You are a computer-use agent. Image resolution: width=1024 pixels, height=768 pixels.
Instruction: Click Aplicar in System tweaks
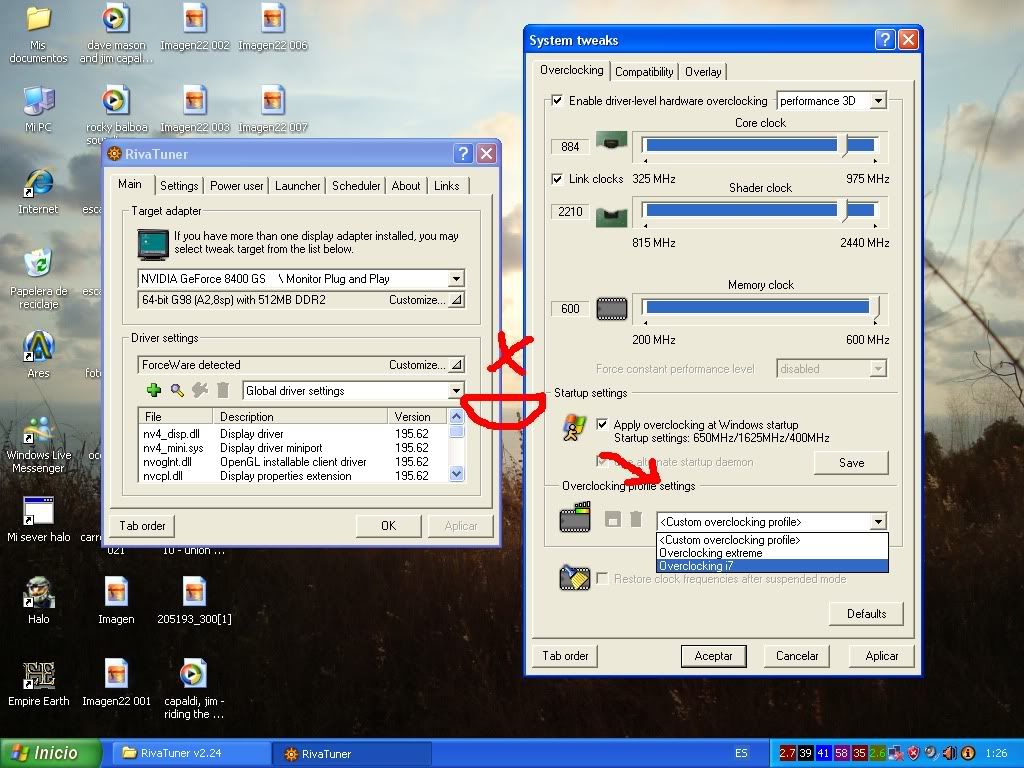(x=882, y=656)
